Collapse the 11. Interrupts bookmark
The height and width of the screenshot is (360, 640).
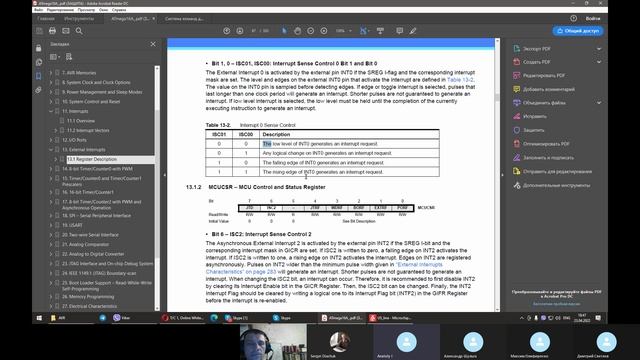51,111
